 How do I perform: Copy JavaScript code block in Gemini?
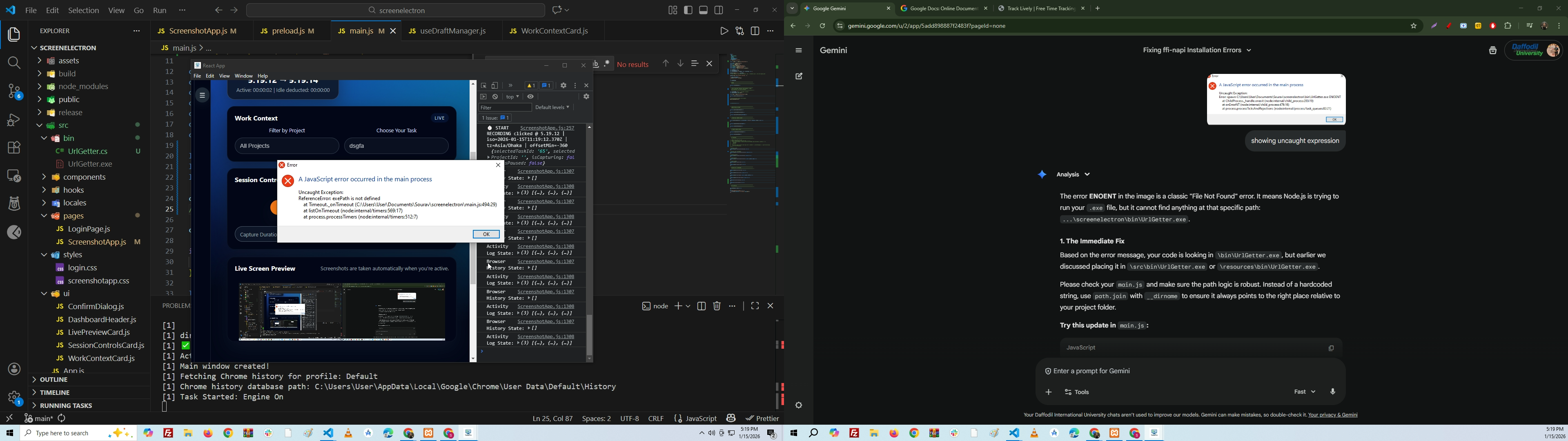click(1331, 348)
